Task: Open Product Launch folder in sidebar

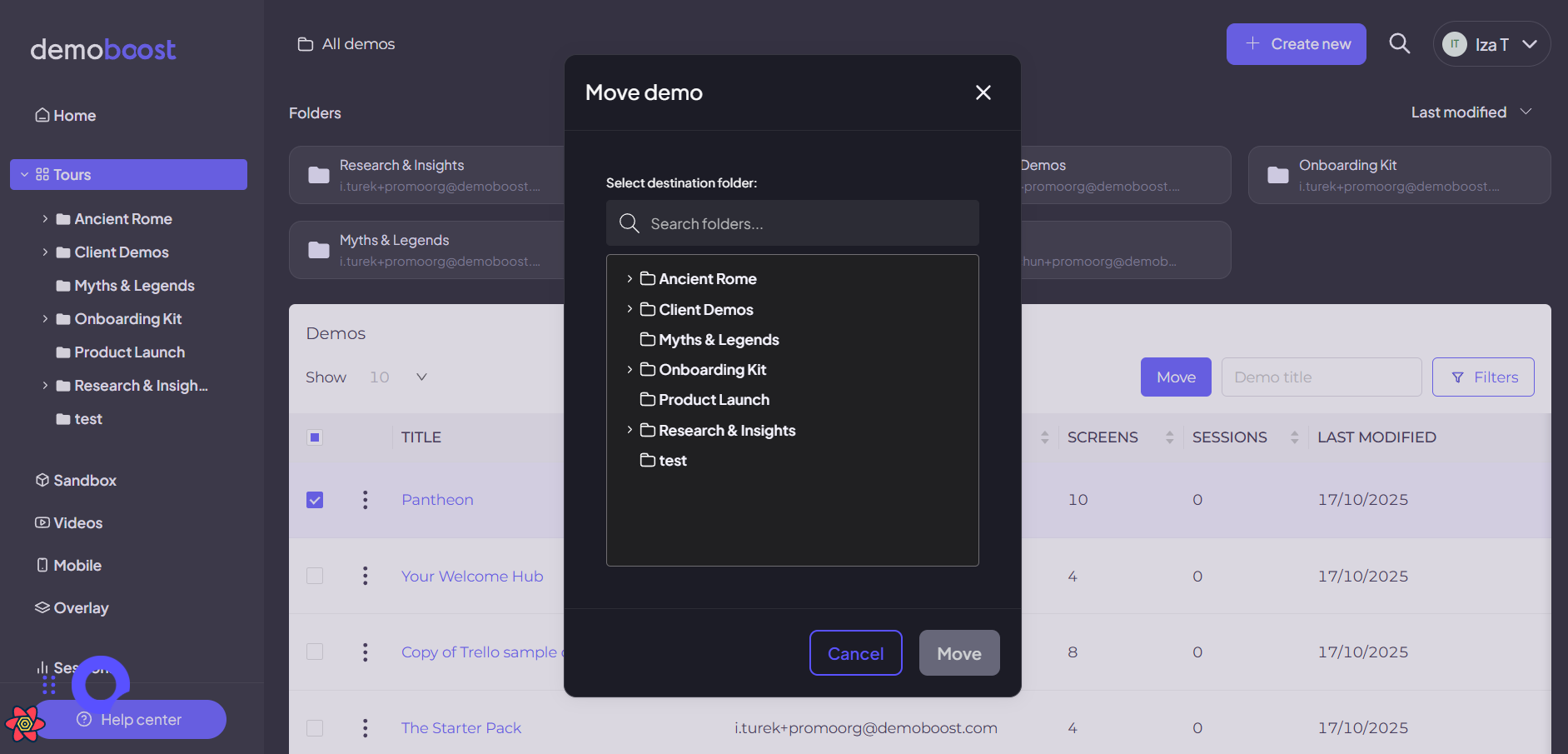Action: click(121, 352)
